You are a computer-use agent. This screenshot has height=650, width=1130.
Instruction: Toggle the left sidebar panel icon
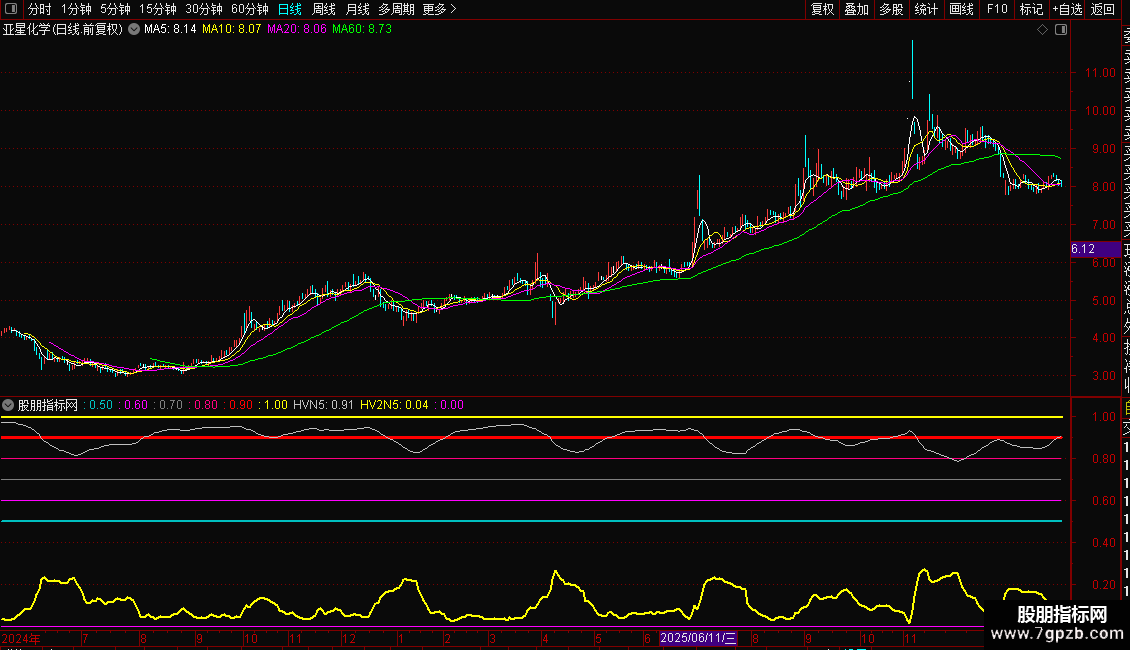[11, 9]
